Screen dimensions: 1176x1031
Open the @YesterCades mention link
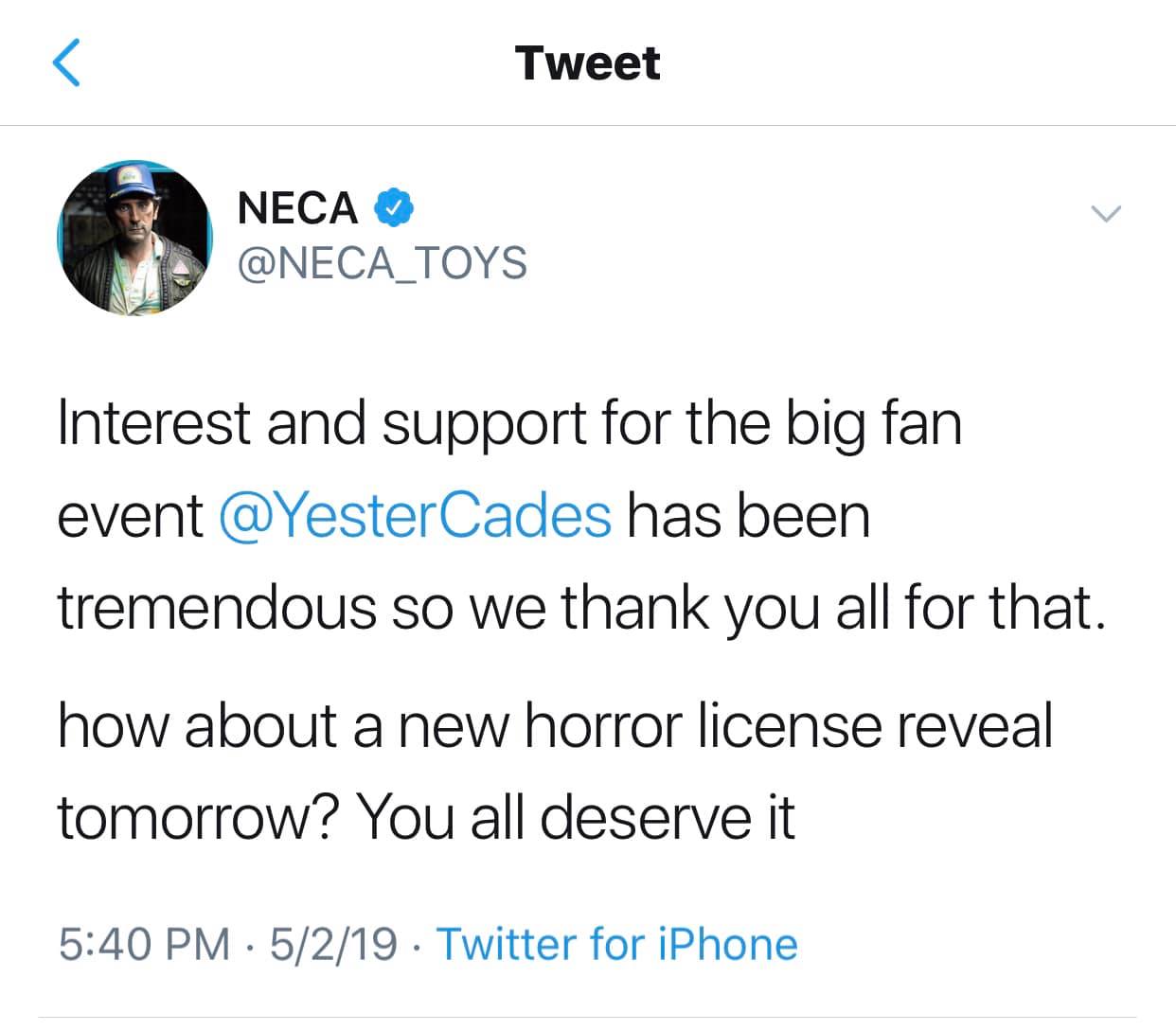pyautogui.click(x=415, y=517)
